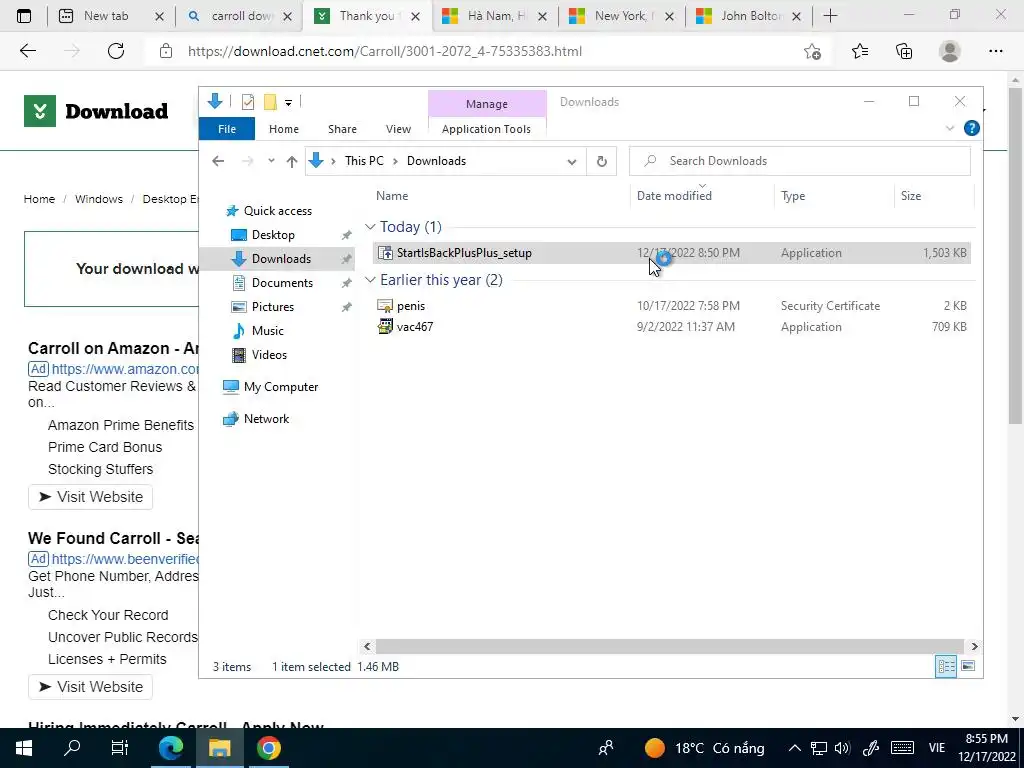The width and height of the screenshot is (1024, 768).
Task: Switch to the Home ribbon tab
Action: click(x=283, y=129)
